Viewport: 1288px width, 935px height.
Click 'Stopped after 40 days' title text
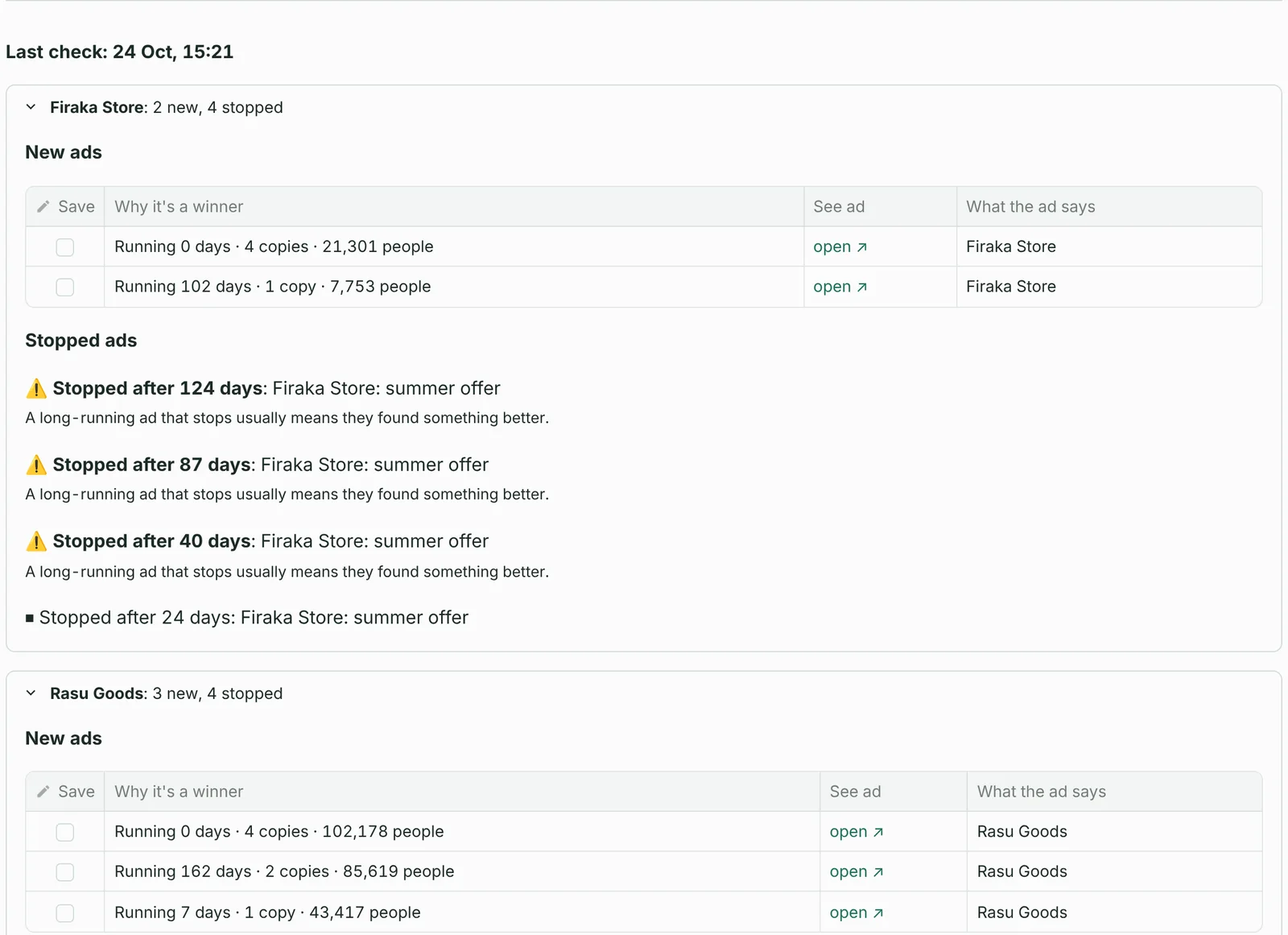point(152,541)
